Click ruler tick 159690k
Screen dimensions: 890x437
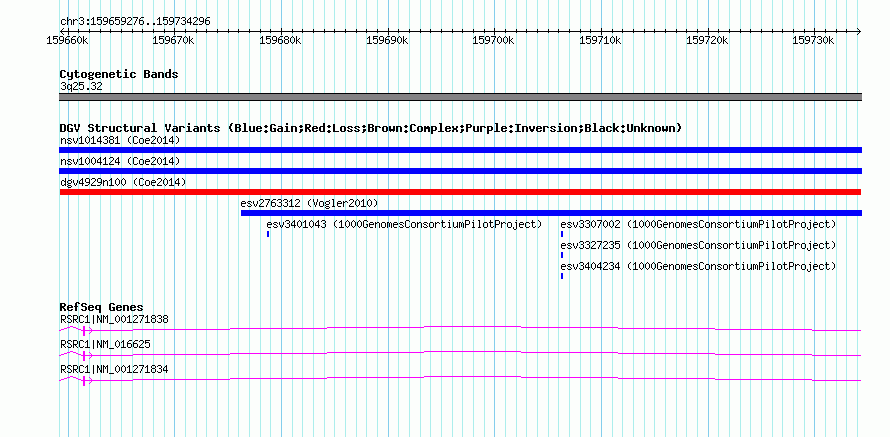pyautogui.click(x=387, y=40)
